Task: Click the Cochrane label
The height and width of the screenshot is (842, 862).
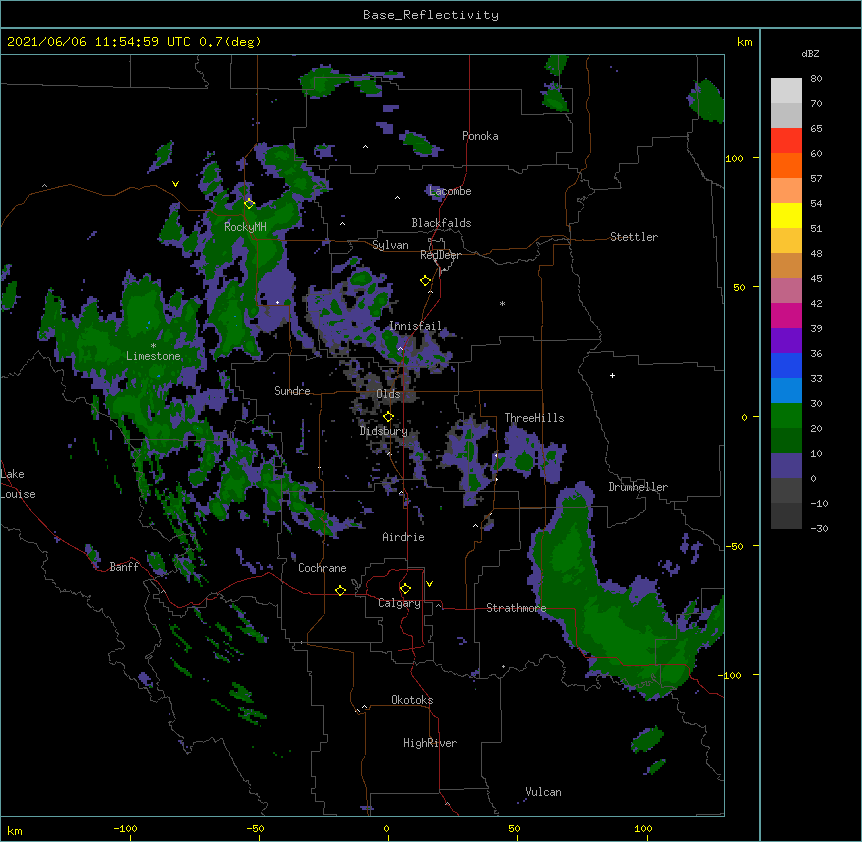Action: click(x=322, y=568)
